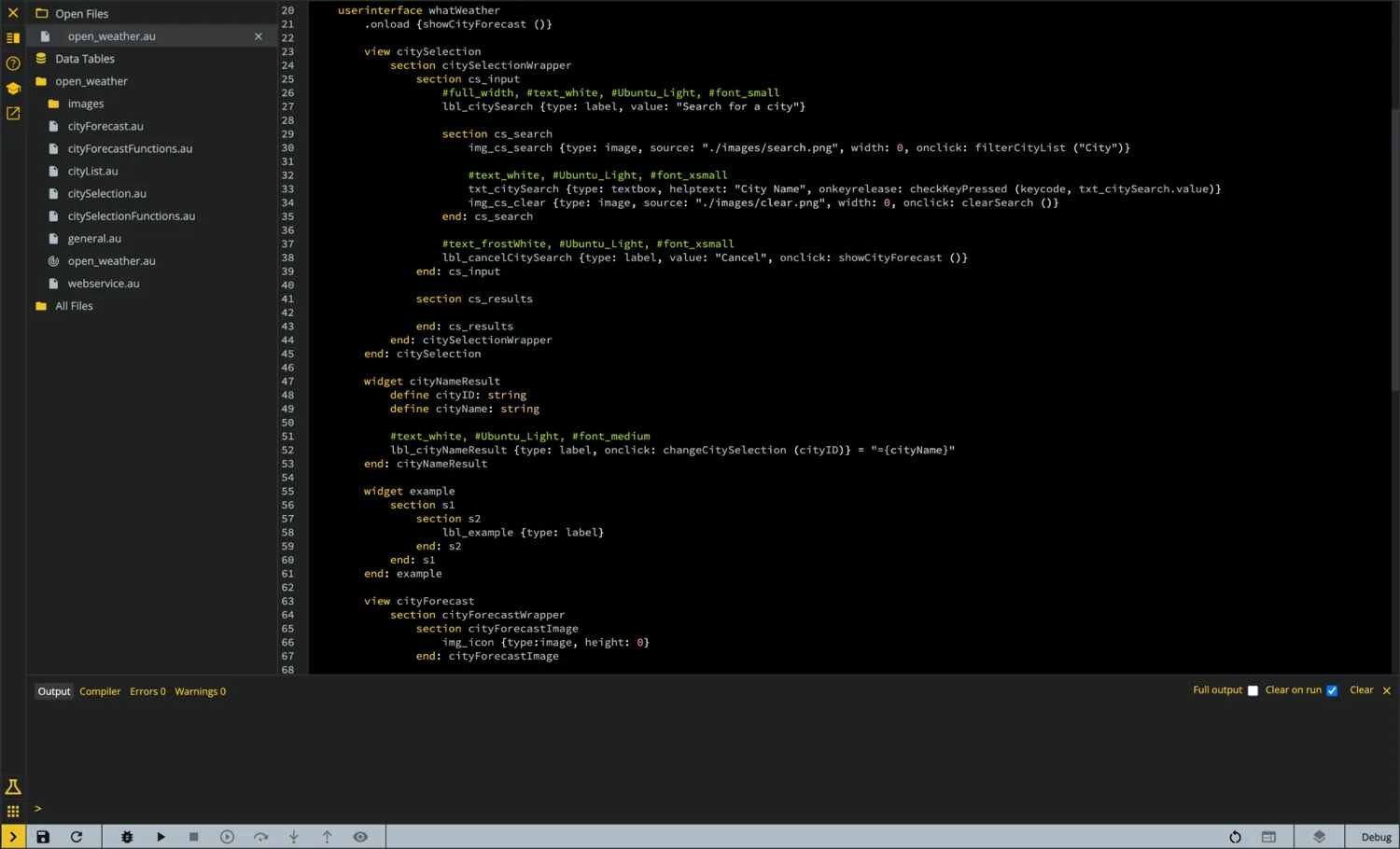This screenshot has width=1400, height=849.
Task: Run the program with the play icon
Action: pyautogui.click(x=161, y=837)
